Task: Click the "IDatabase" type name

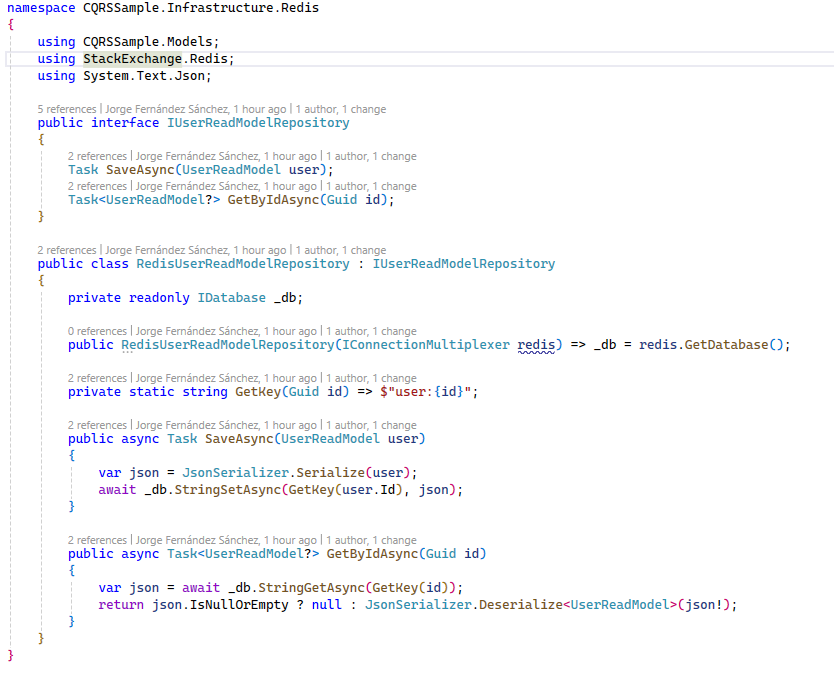Action: tap(231, 298)
